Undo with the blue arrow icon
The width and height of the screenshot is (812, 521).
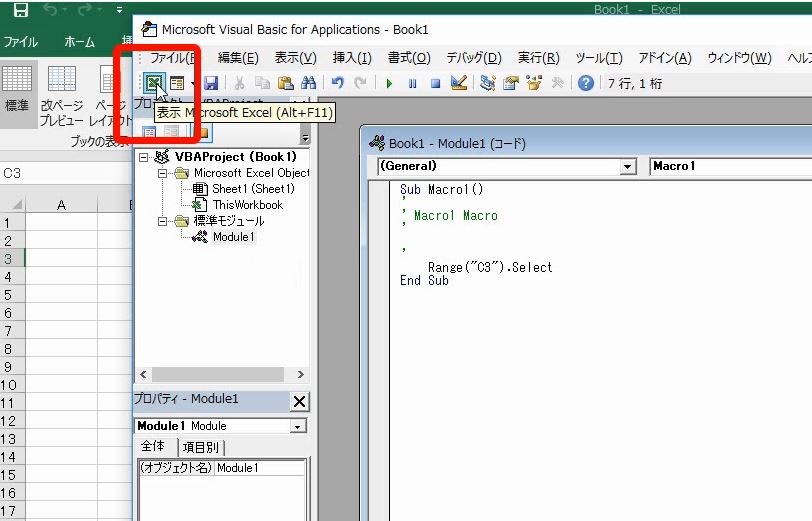338,83
